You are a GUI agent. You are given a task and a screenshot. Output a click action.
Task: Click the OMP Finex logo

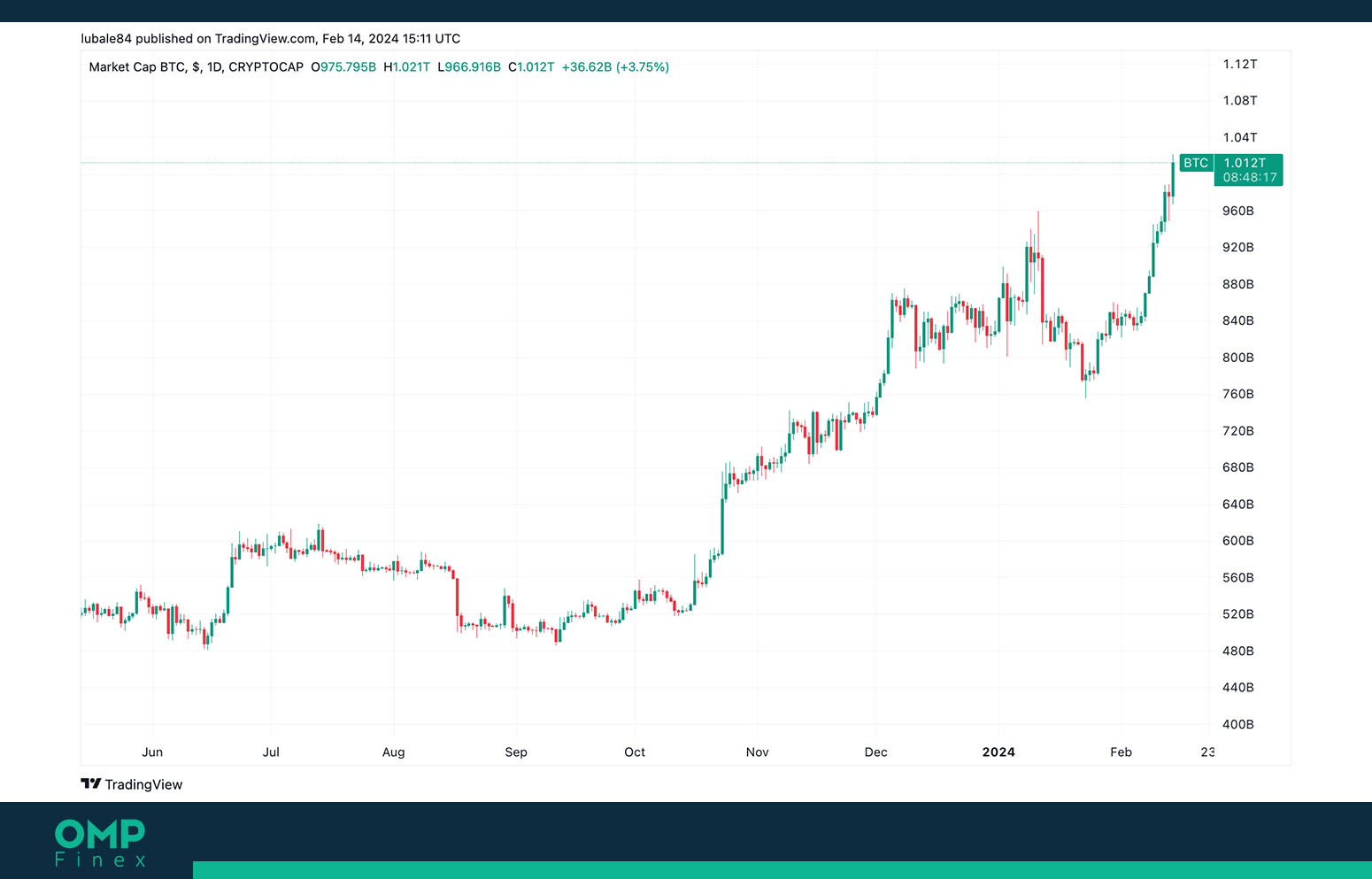(100, 843)
